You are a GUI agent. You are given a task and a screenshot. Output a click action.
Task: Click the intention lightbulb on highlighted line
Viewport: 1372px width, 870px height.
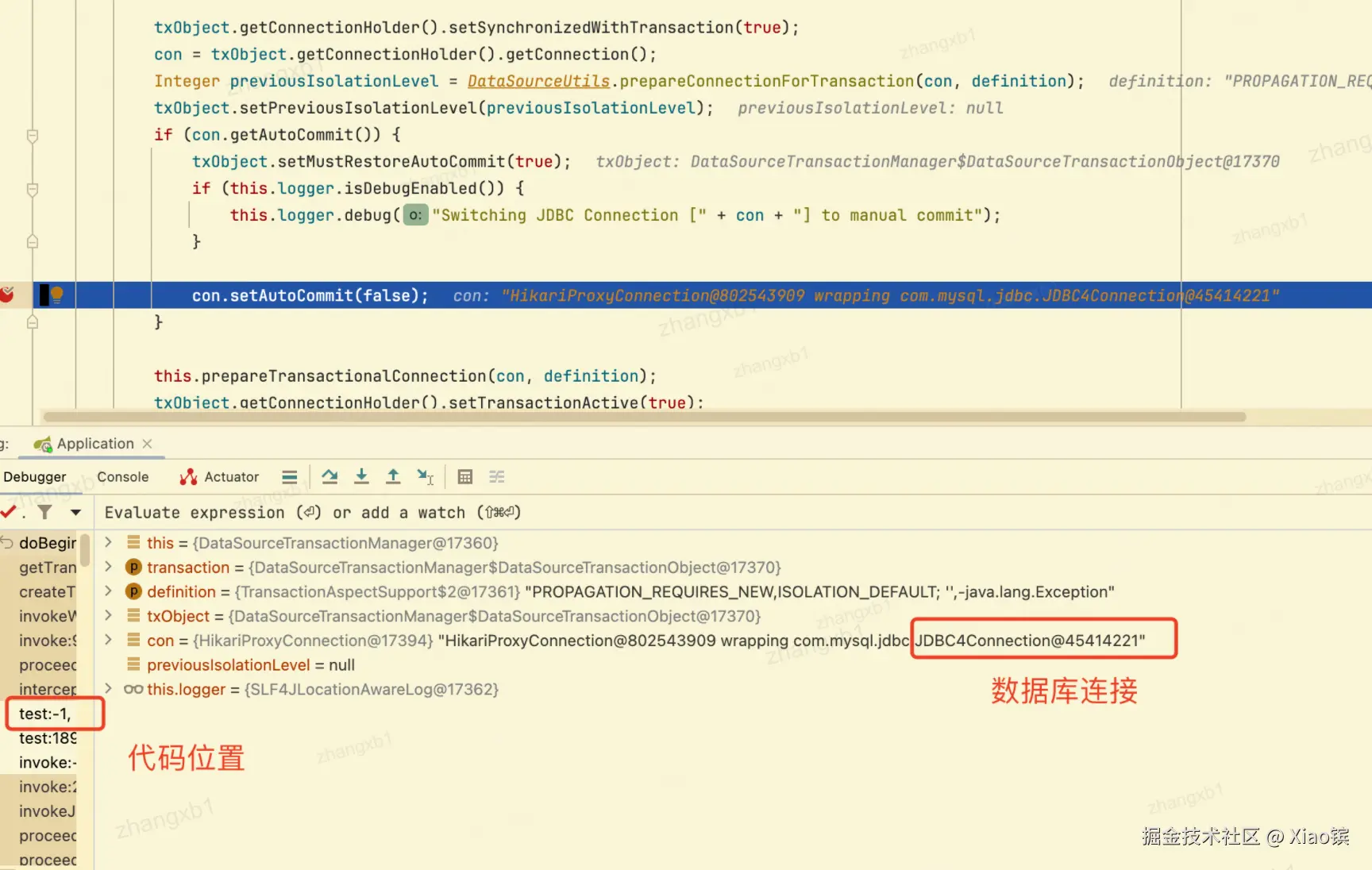56,295
